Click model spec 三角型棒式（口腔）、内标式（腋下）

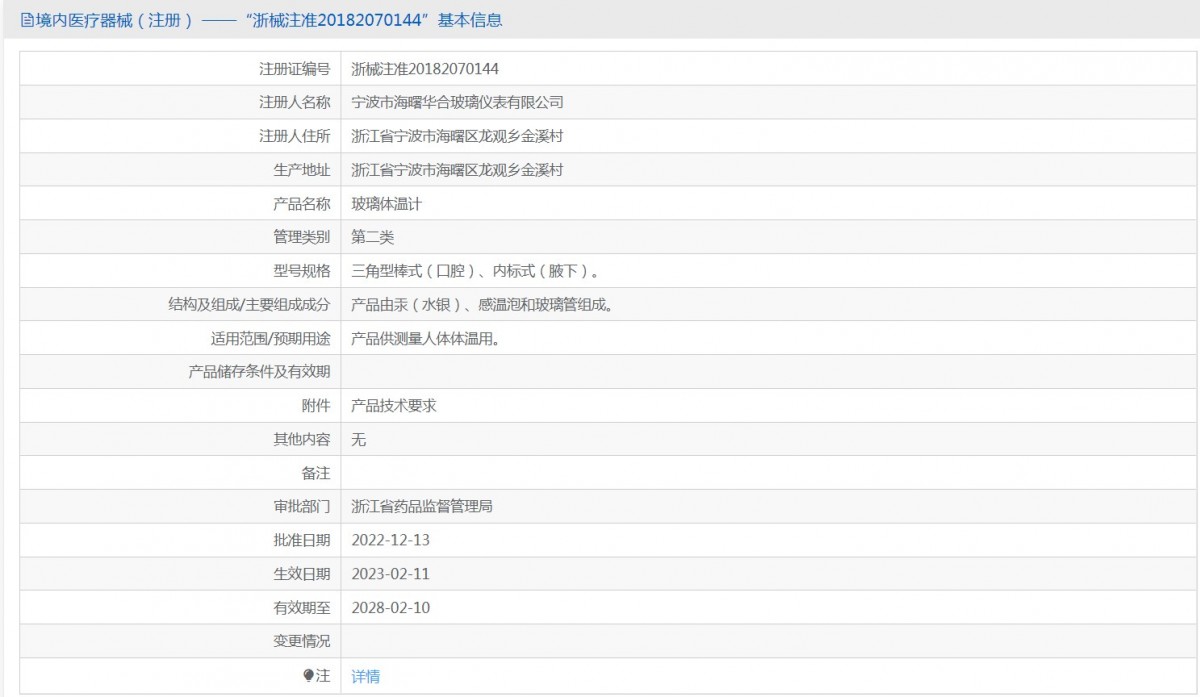[476, 271]
